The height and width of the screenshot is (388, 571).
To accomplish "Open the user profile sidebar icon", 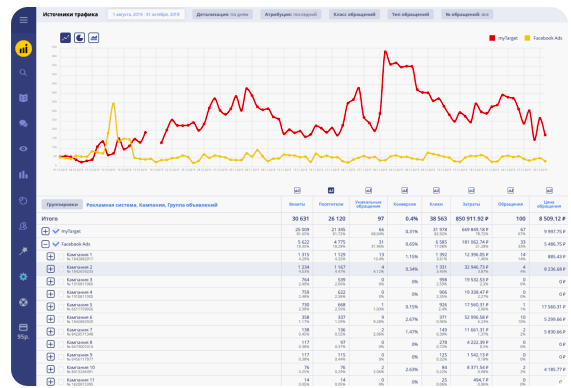I will point(23,226).
